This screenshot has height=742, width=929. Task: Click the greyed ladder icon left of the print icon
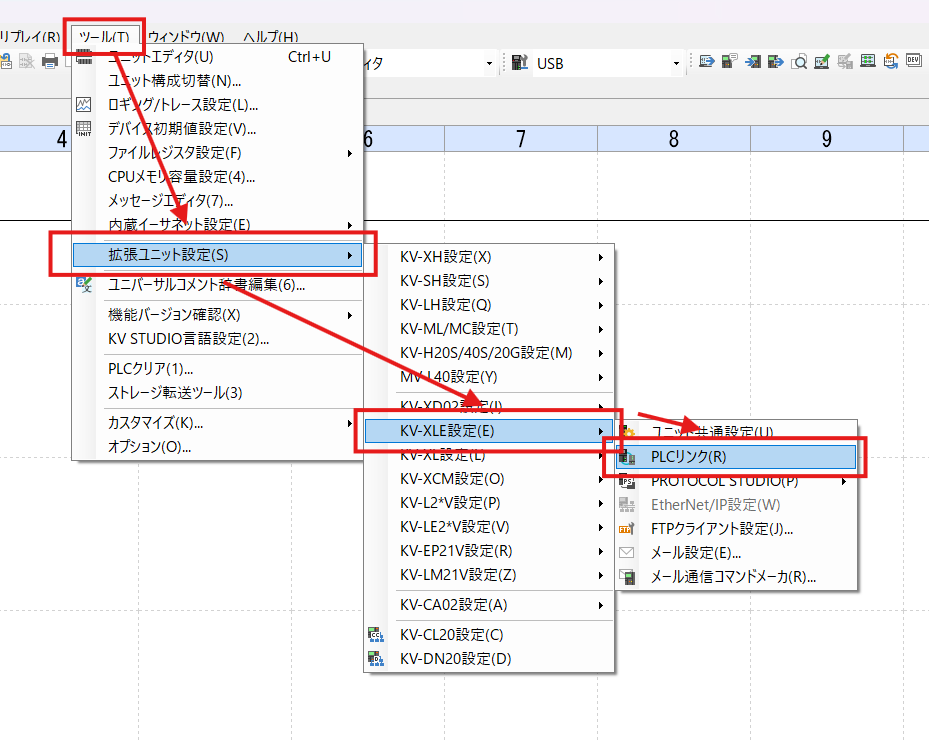point(27,61)
